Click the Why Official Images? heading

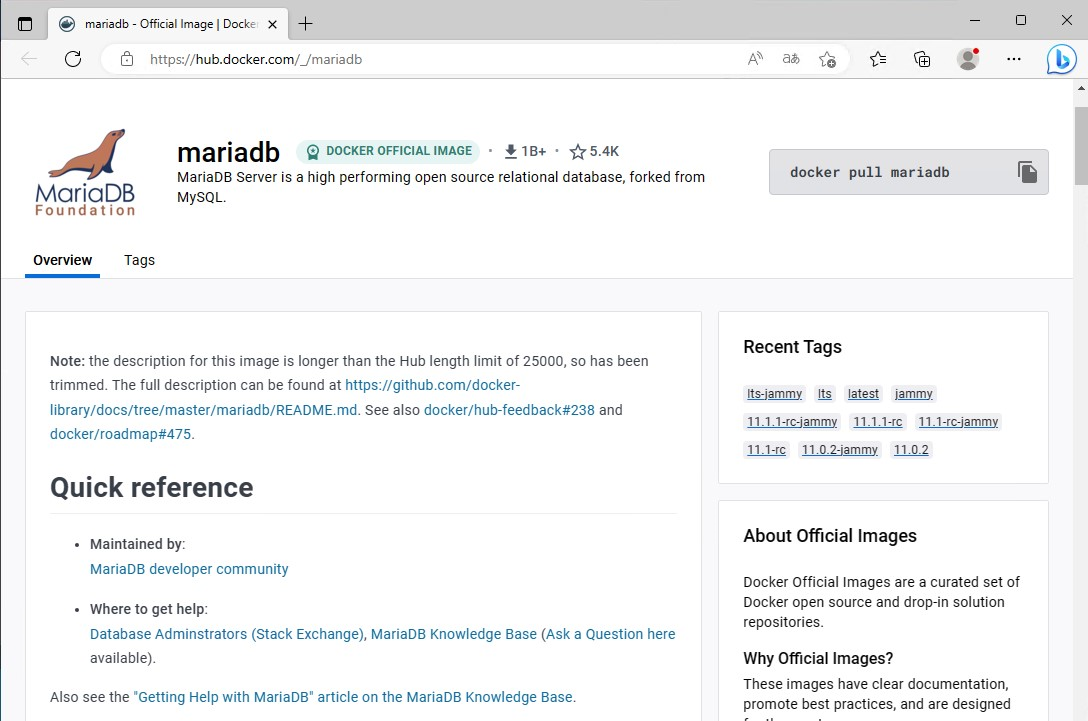(x=818, y=658)
